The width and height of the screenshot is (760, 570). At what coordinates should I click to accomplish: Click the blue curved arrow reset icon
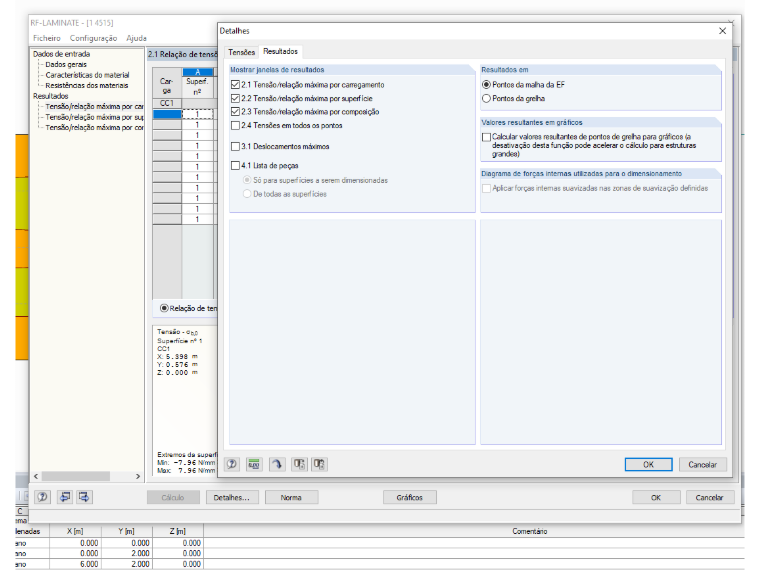coord(277,464)
